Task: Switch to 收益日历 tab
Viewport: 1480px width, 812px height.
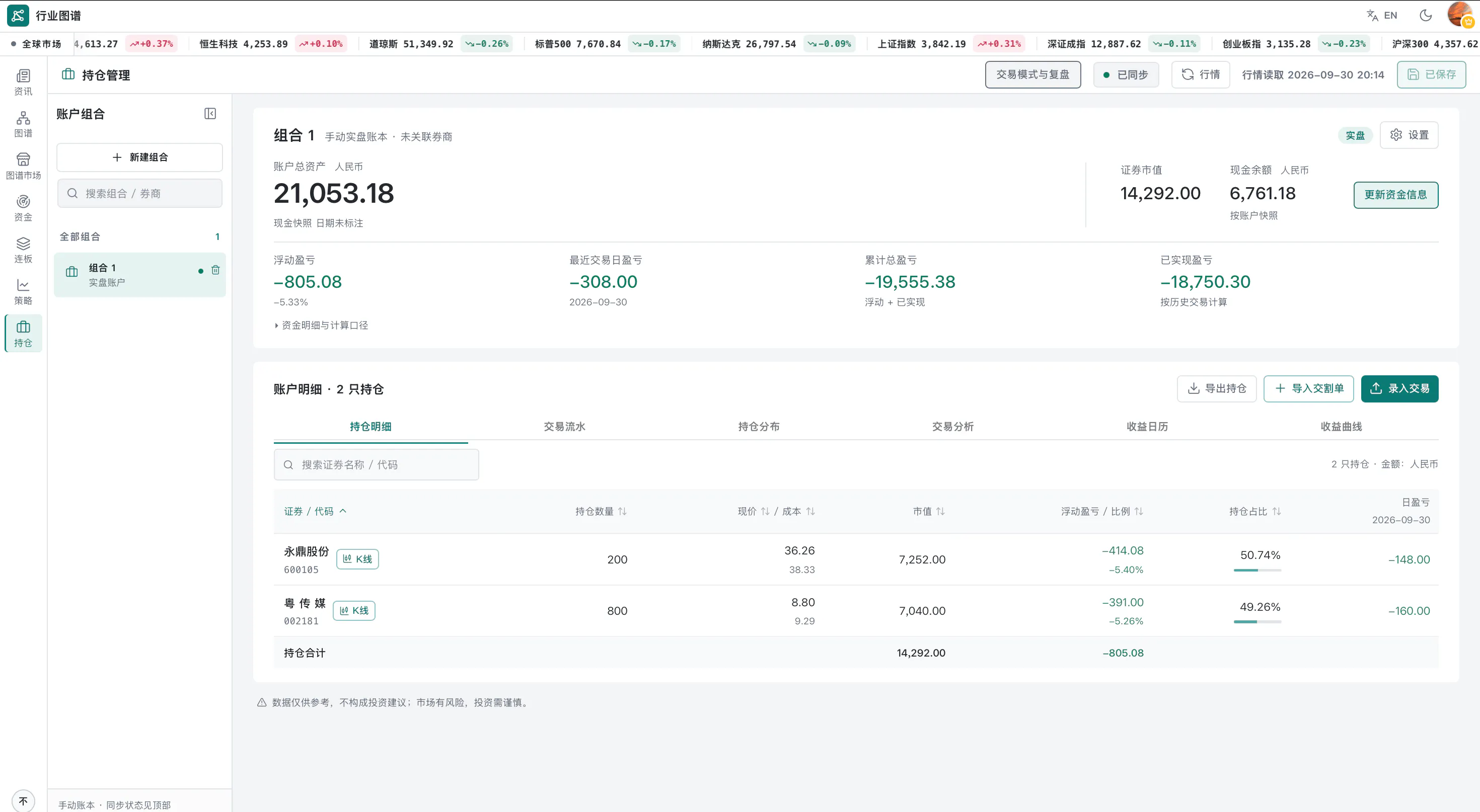Action: (1147, 426)
